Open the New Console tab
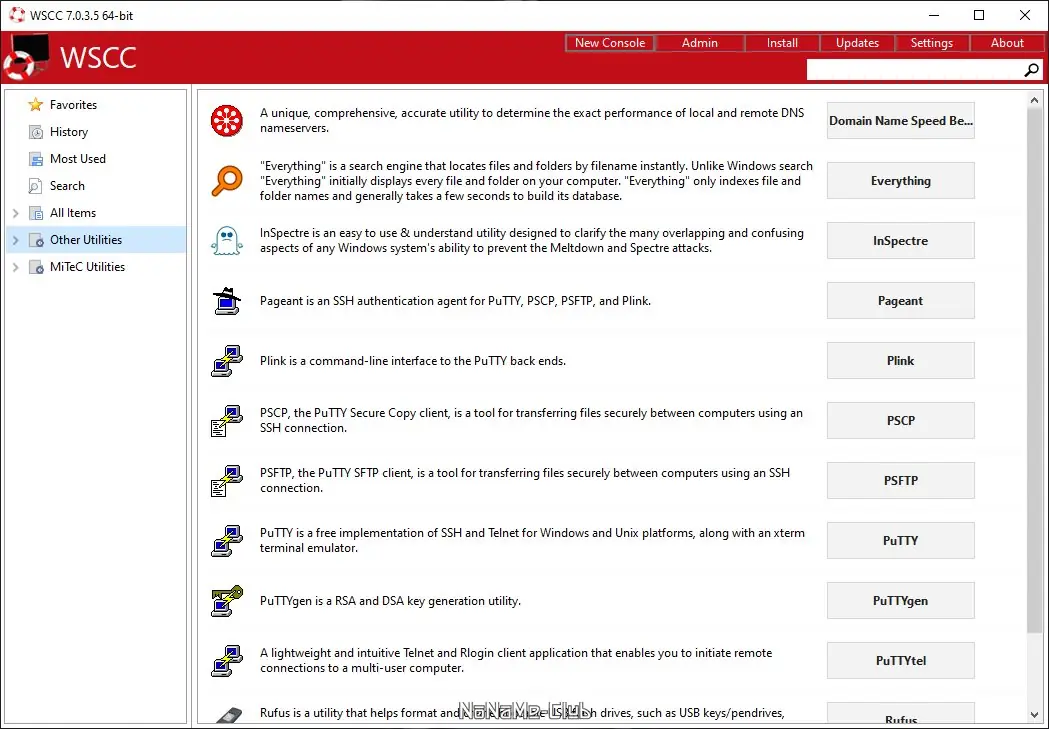Image resolution: width=1049 pixels, height=729 pixels. (x=609, y=43)
